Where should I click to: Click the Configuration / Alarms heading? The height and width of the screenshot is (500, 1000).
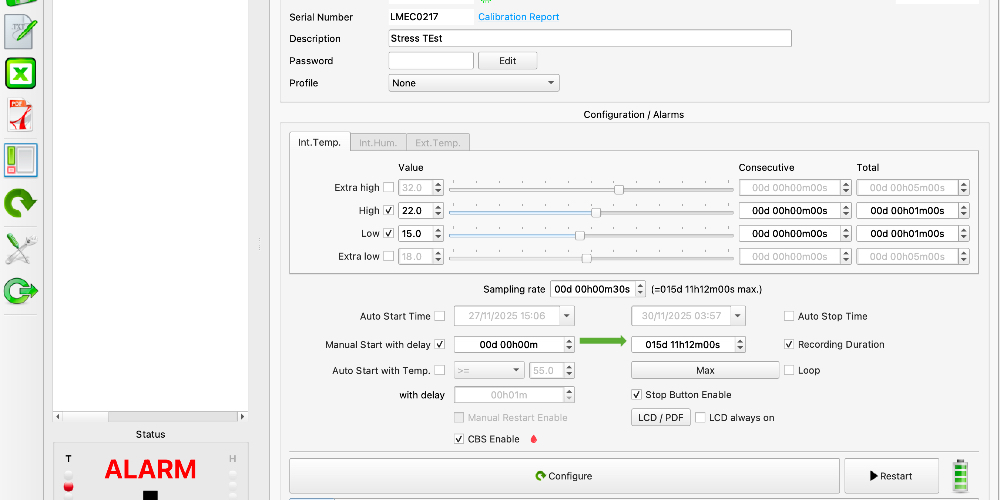point(634,115)
